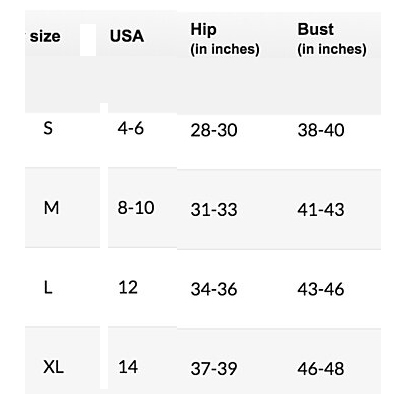Viewport: 394px width, 394px height.
Task: Click hip measurement 28-30
Action: tap(214, 130)
